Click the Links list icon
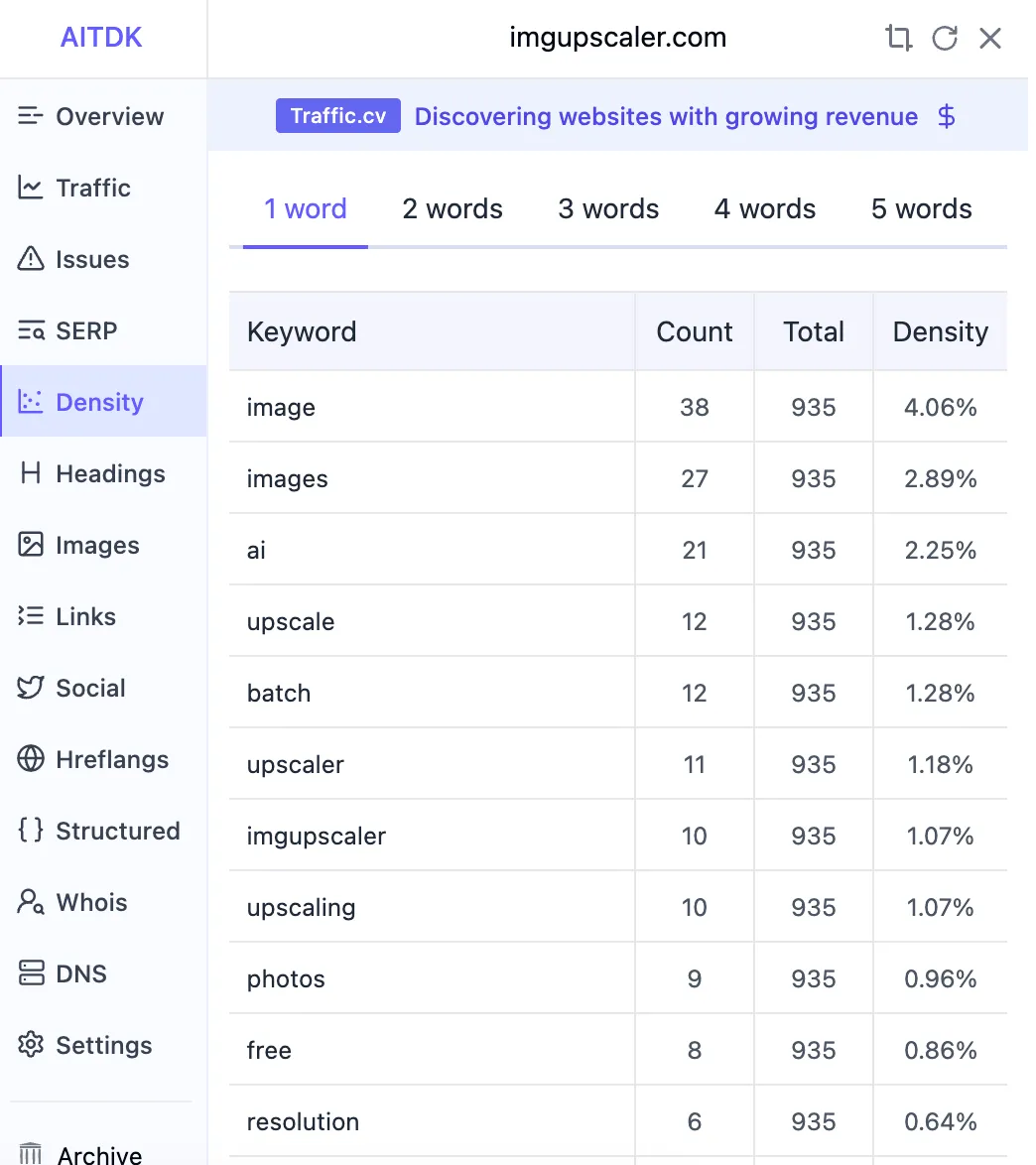The width and height of the screenshot is (1036, 1165). click(x=31, y=616)
